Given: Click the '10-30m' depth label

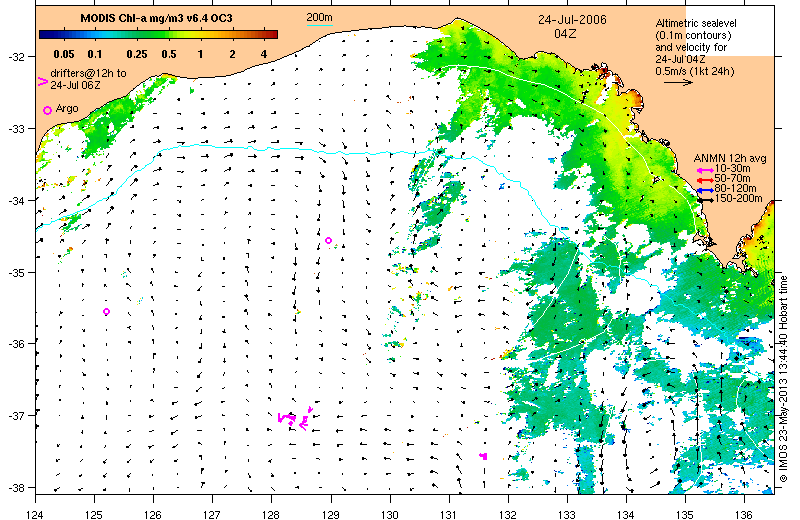Looking at the screenshot, I should 732,168.
